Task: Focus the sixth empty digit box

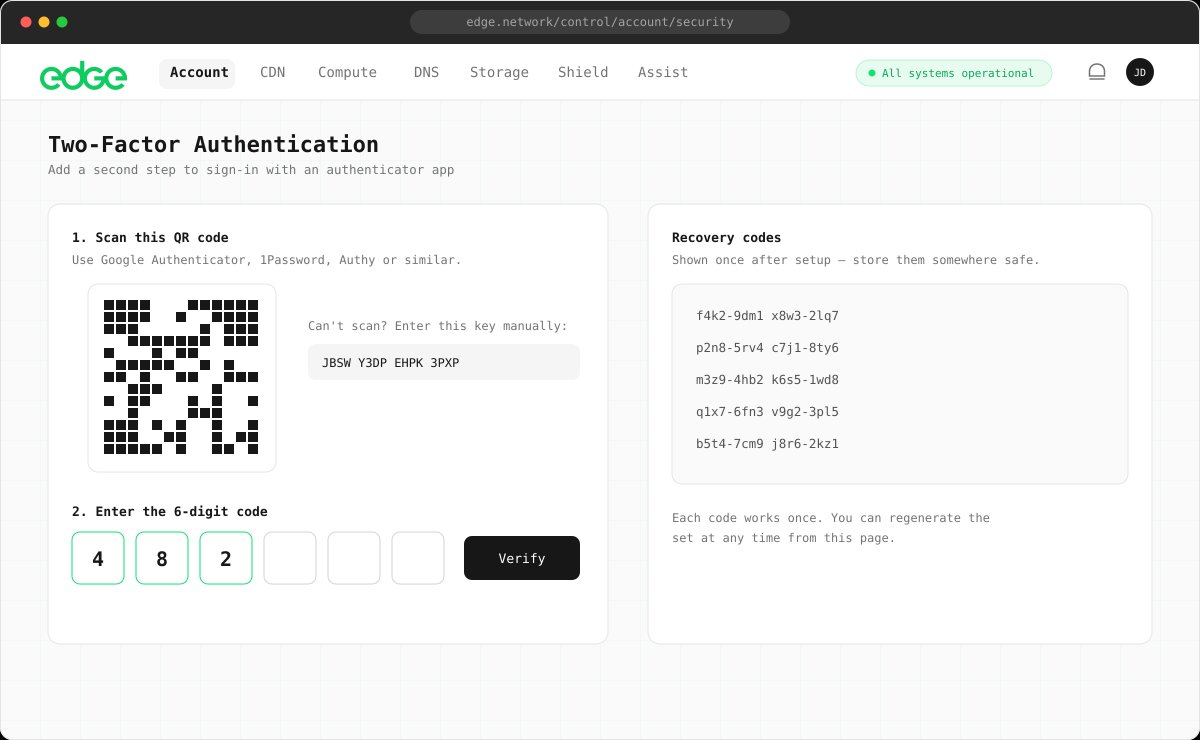Action: [x=418, y=558]
